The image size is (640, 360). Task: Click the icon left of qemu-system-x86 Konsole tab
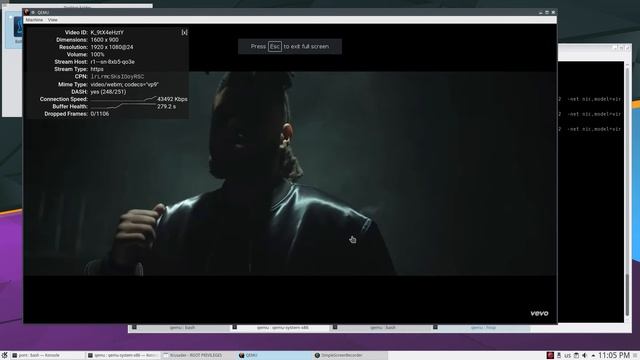pos(235,327)
